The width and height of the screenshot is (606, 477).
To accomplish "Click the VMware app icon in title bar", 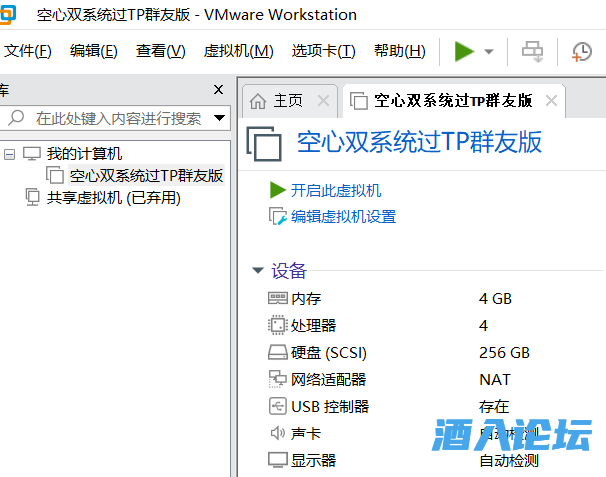I will (7, 14).
